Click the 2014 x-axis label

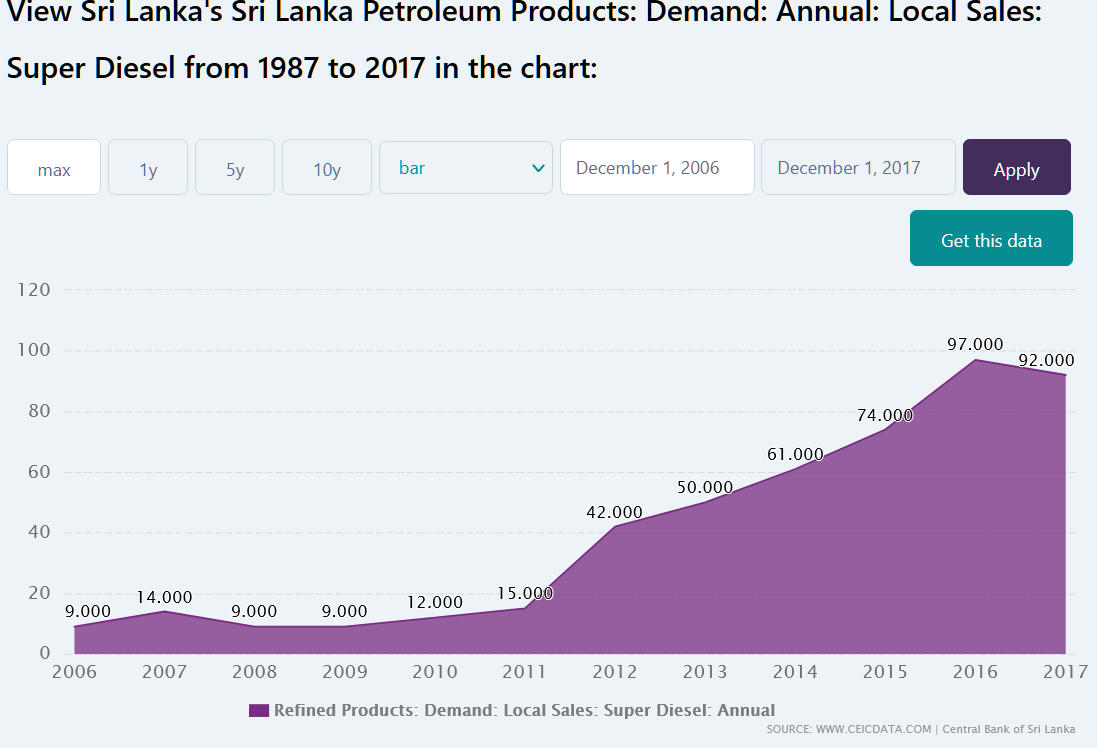click(x=795, y=672)
